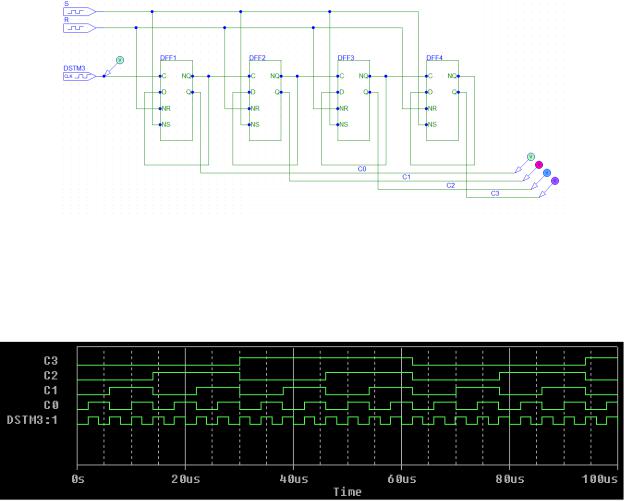This screenshot has height=501, width=624.
Task: Click the blue probe marker on net C2
Action: (547, 173)
